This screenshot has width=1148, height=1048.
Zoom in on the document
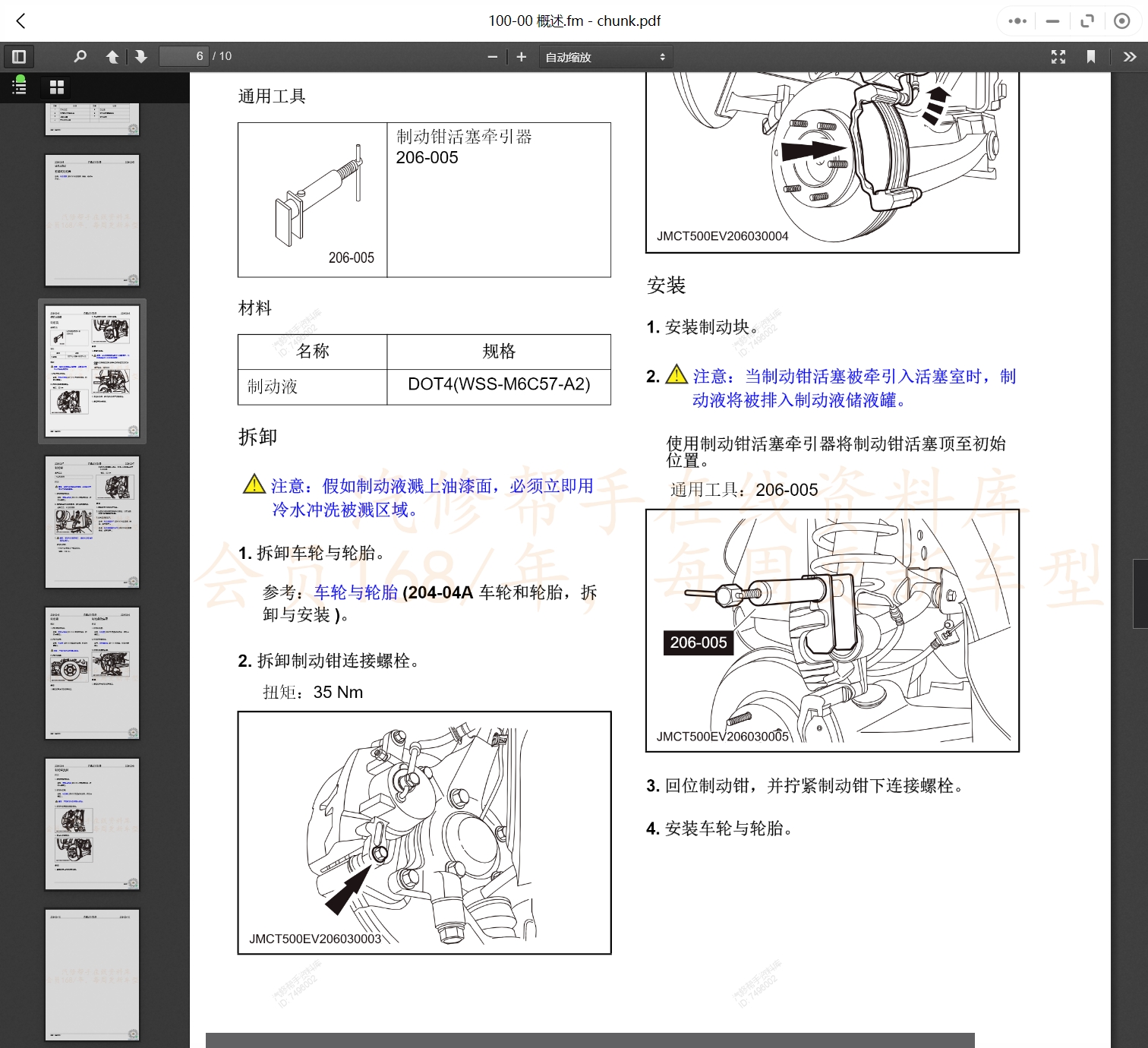point(522,56)
